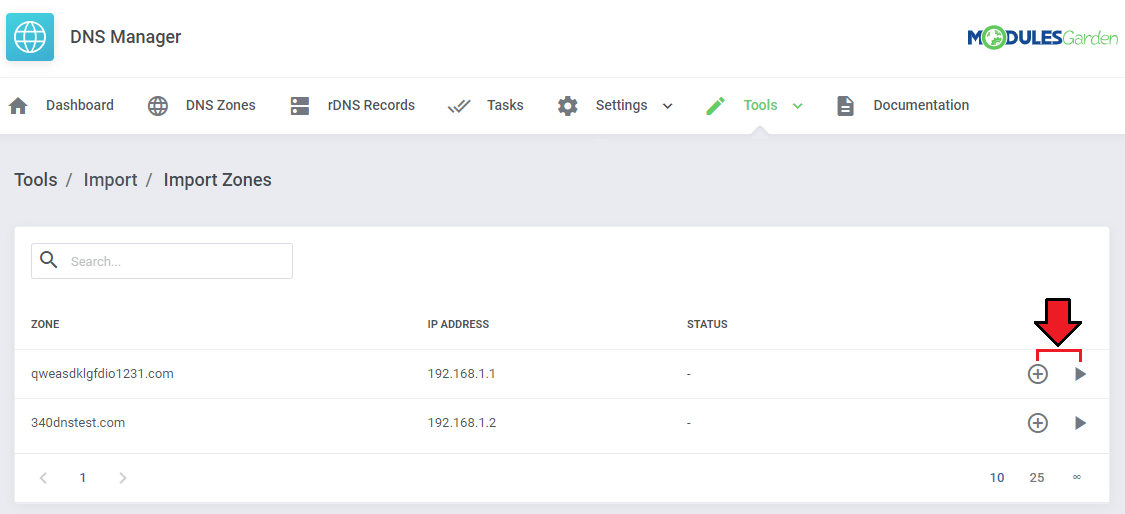Show unlimited entries per page
Screen dimensions: 1125x514
(x=1076, y=477)
